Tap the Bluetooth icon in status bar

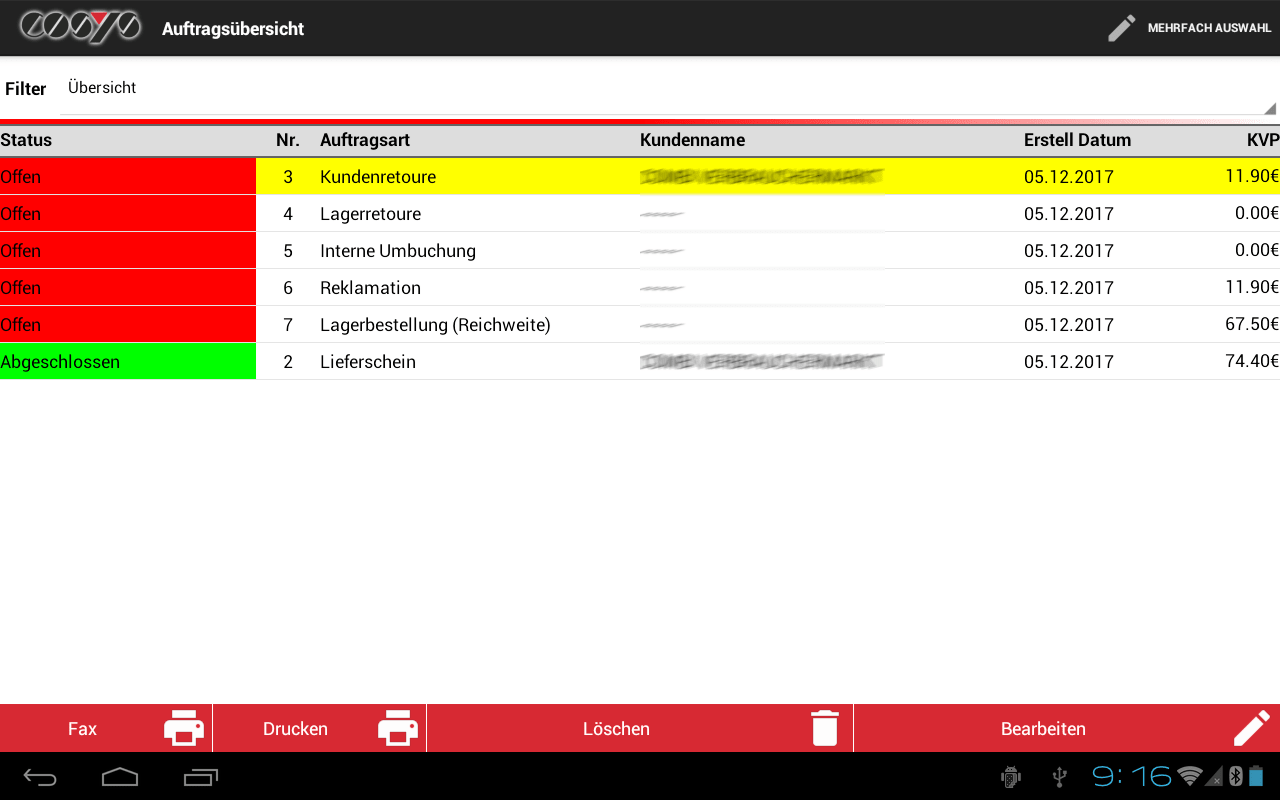point(1235,776)
